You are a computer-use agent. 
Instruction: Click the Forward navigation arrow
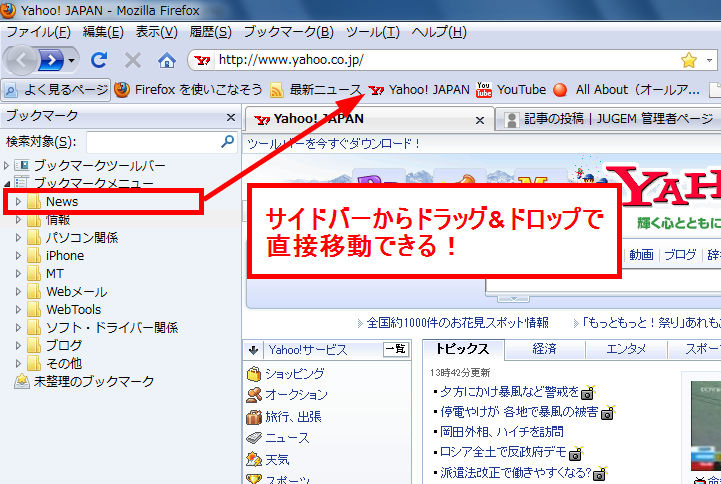point(50,60)
